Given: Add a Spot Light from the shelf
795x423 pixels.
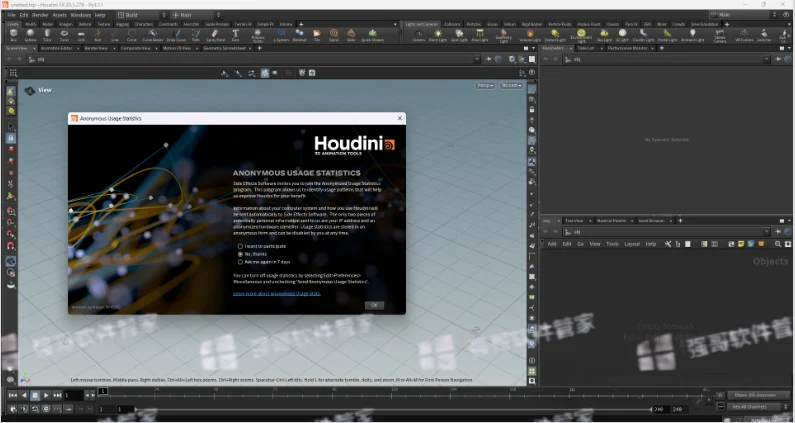Looking at the screenshot, I should [459, 35].
